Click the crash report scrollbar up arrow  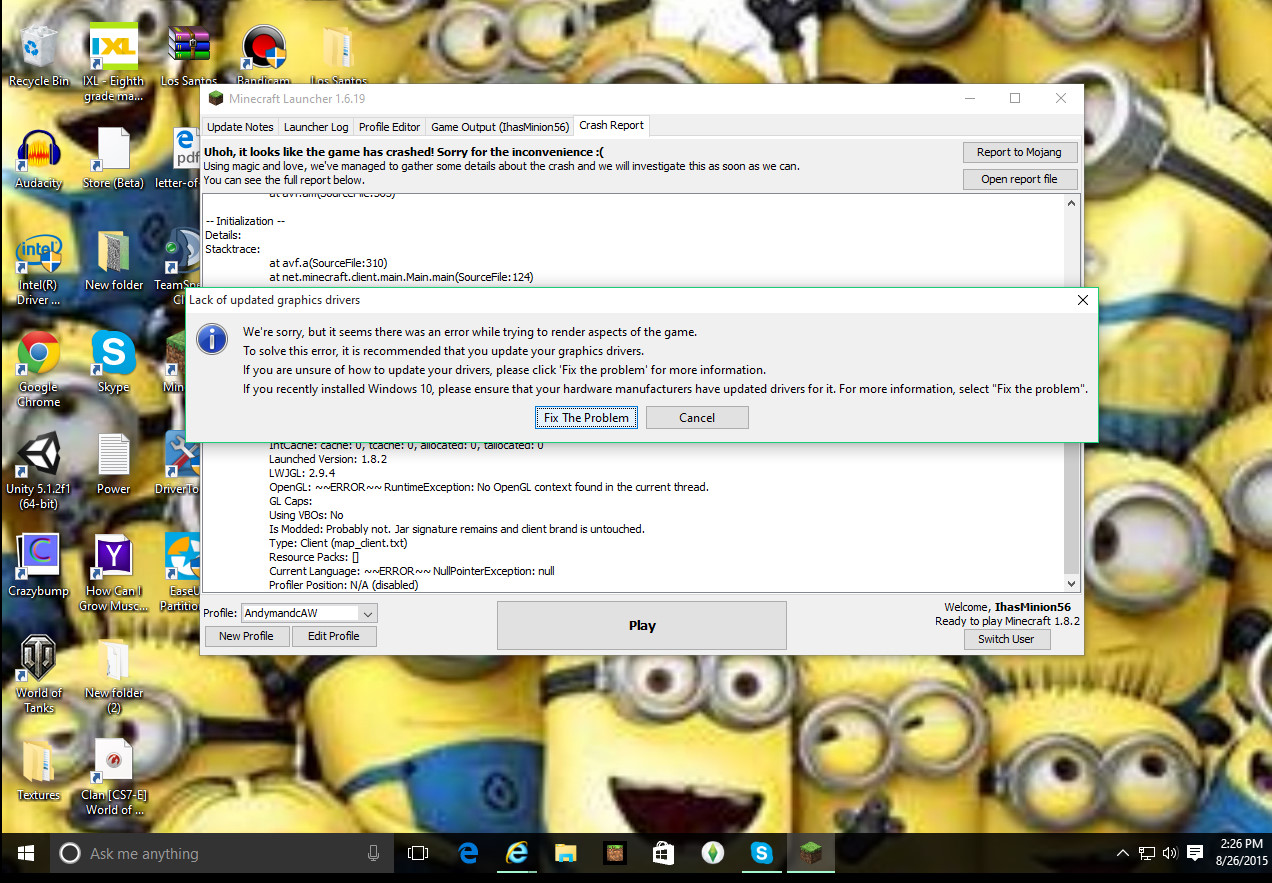(1072, 203)
